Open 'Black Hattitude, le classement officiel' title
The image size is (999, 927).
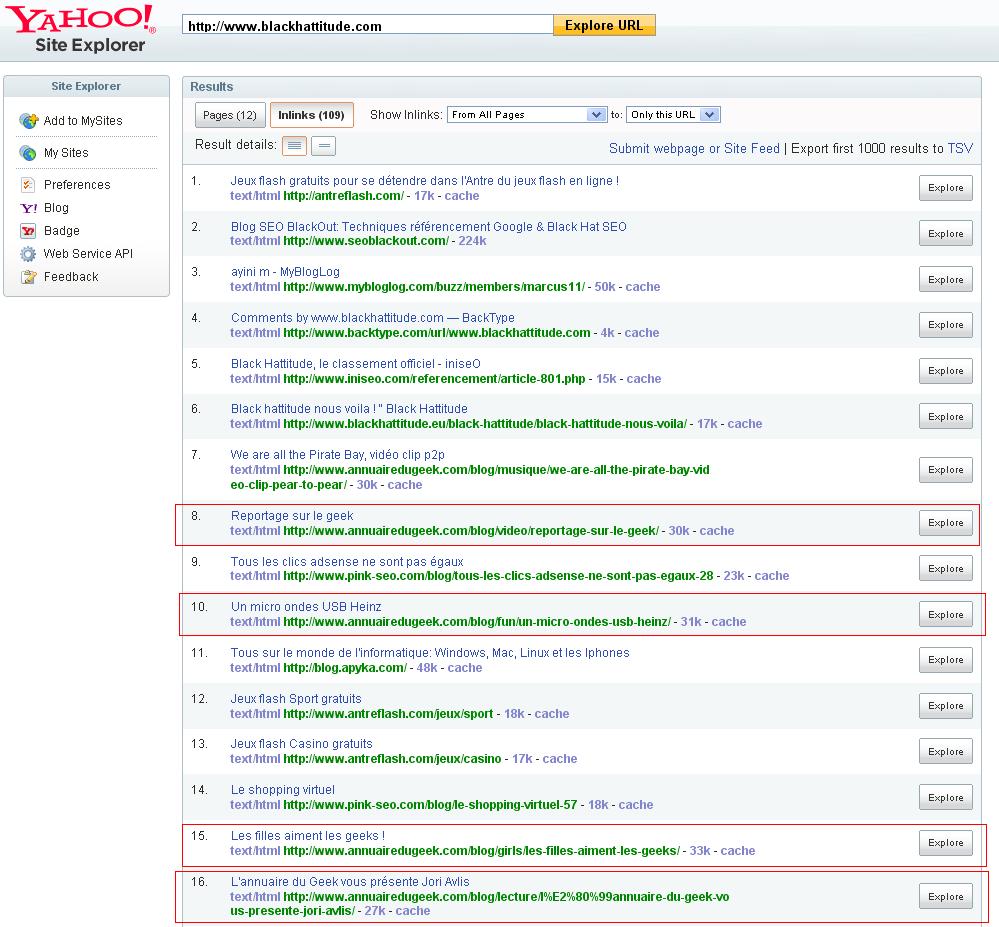(356, 364)
